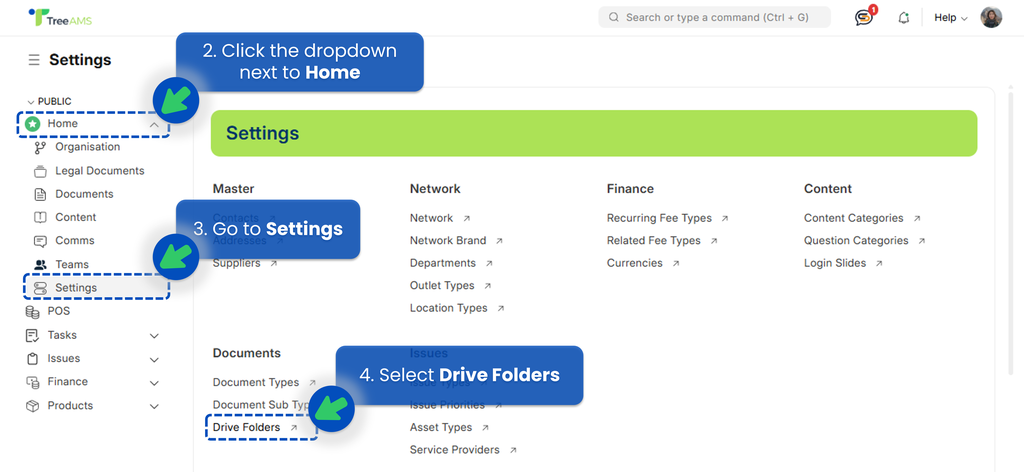The width and height of the screenshot is (1024, 472).
Task: Click the POS icon in sidebar
Action: point(33,311)
